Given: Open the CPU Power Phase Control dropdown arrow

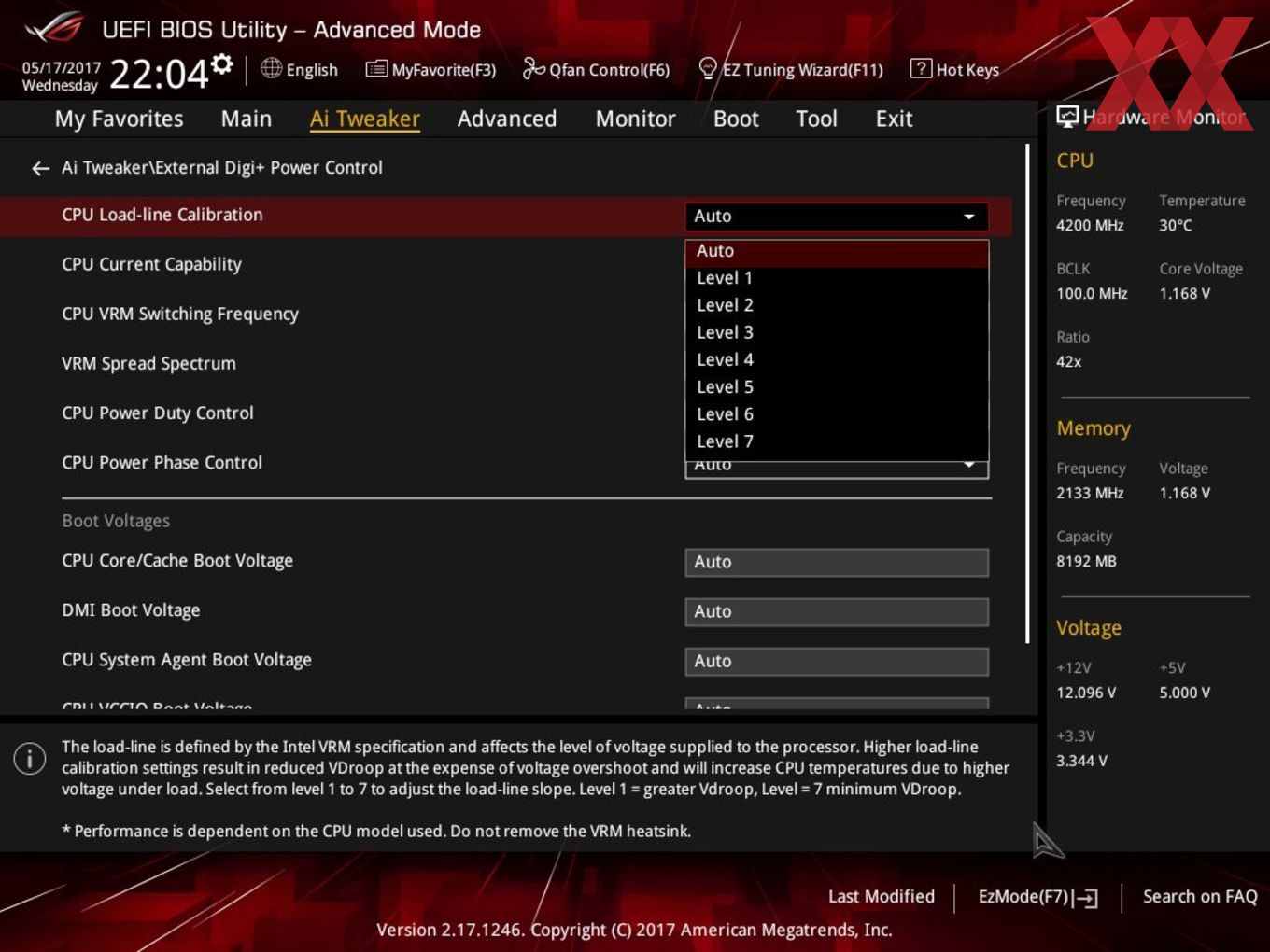Looking at the screenshot, I should pyautogui.click(x=969, y=466).
